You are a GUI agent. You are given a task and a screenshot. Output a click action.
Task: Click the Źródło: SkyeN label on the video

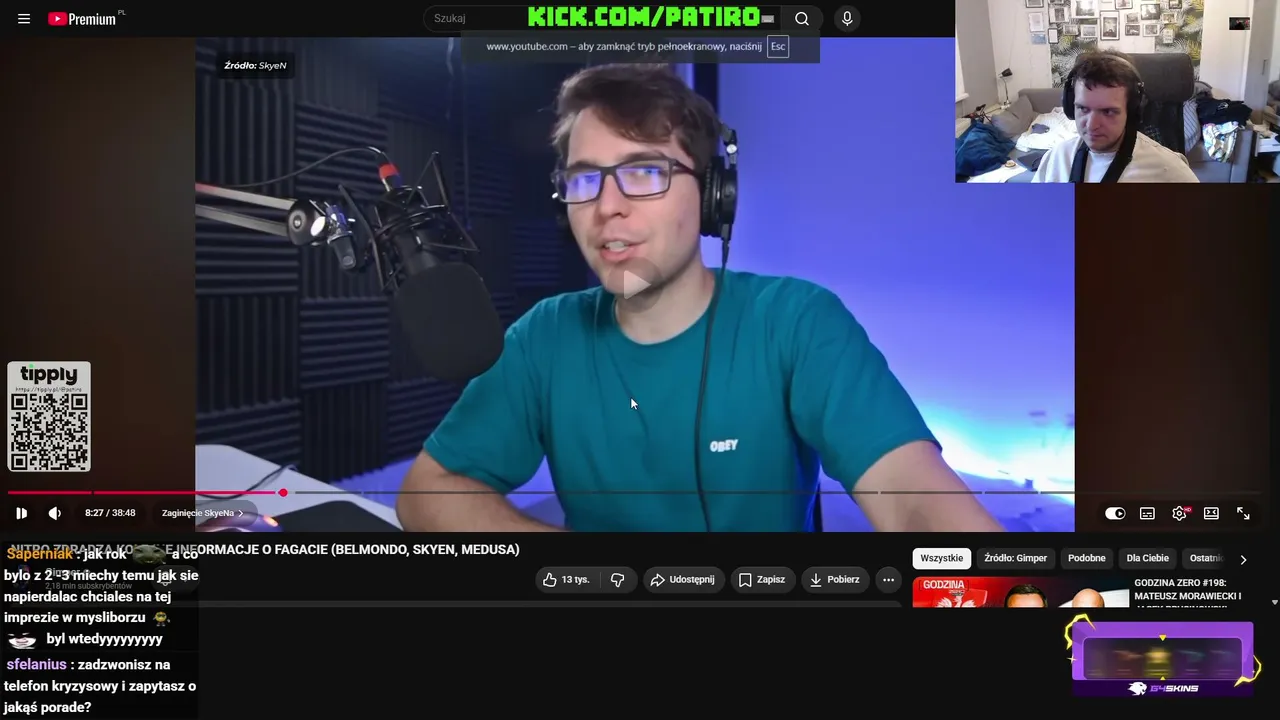(x=256, y=65)
